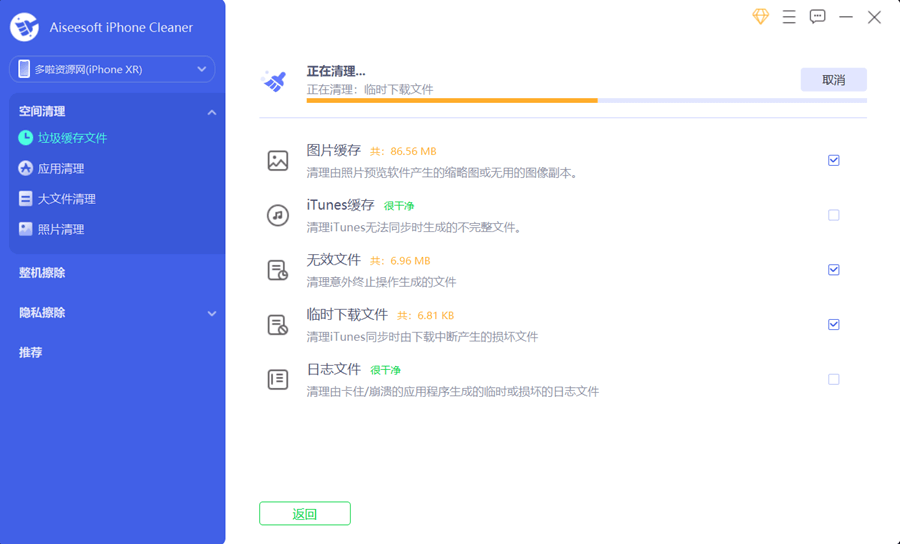Collapse the 空间清理 section chevron
This screenshot has width=900, height=544.
pos(212,112)
